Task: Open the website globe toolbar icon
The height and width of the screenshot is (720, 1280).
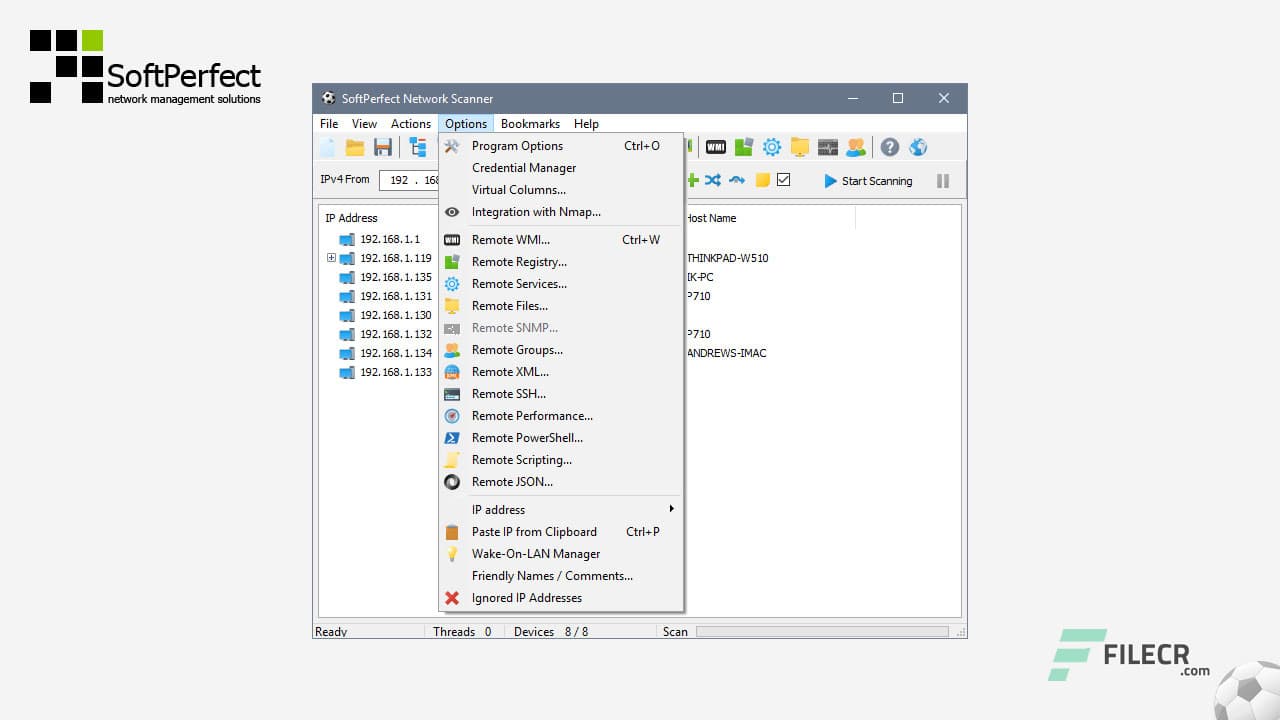Action: [x=918, y=147]
